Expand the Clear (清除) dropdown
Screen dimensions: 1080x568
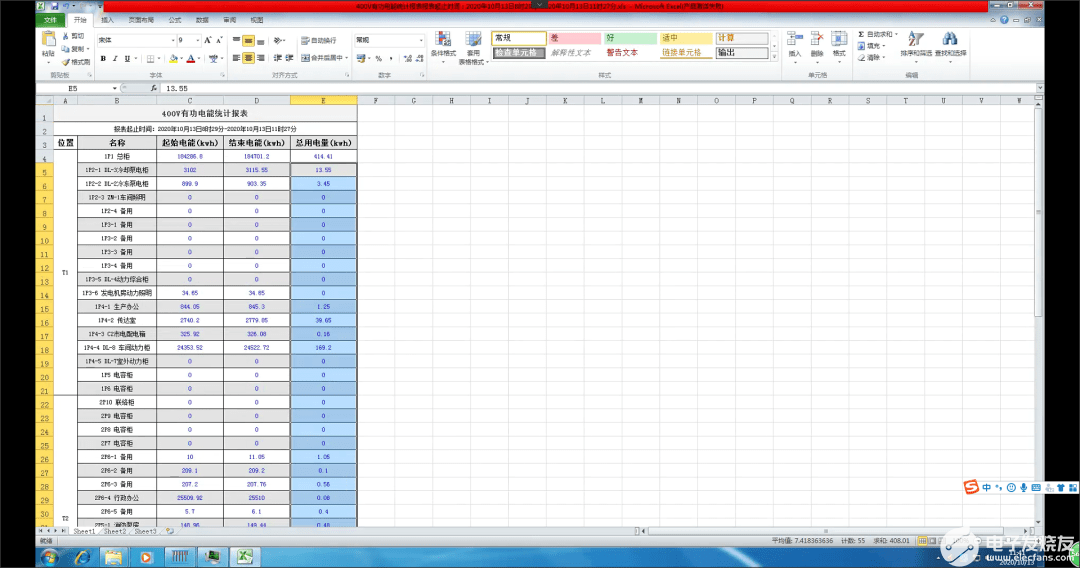883,58
